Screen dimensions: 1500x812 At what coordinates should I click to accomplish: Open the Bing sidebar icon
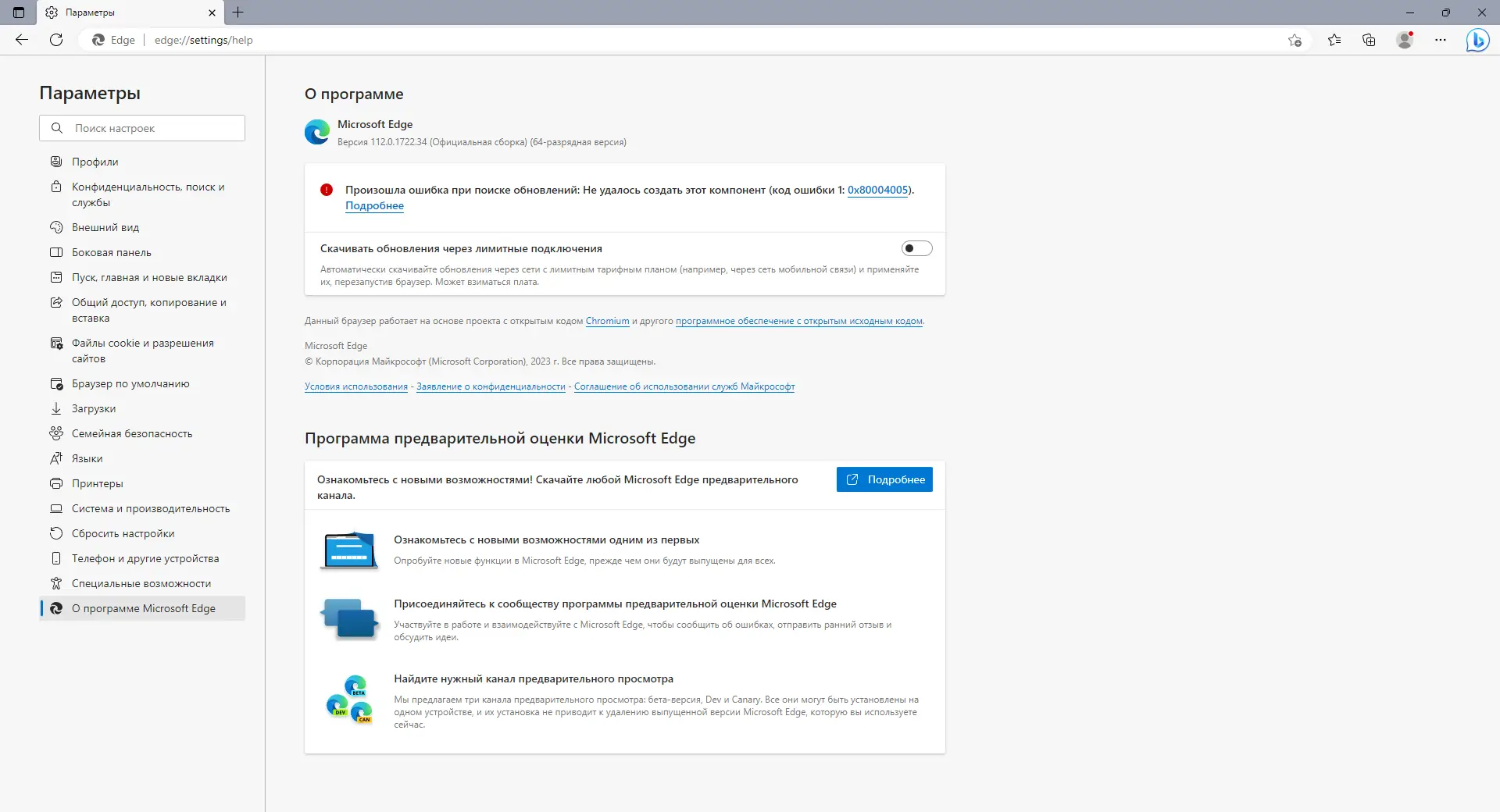click(x=1477, y=40)
